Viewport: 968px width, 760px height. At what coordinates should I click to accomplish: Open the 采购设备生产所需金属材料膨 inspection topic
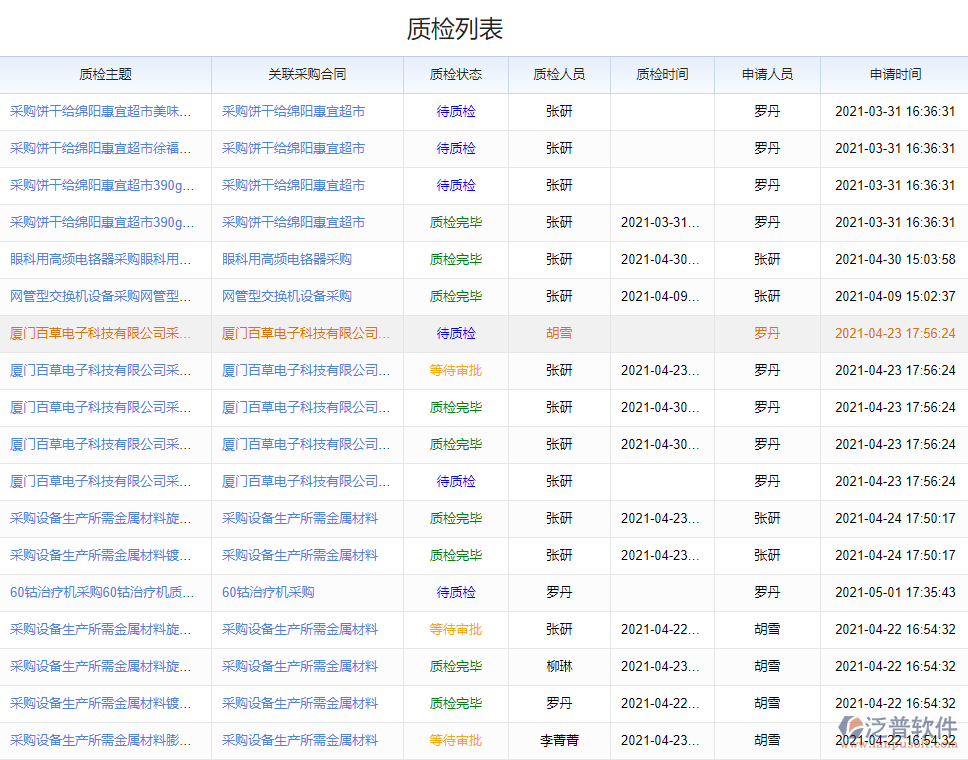click(100, 740)
